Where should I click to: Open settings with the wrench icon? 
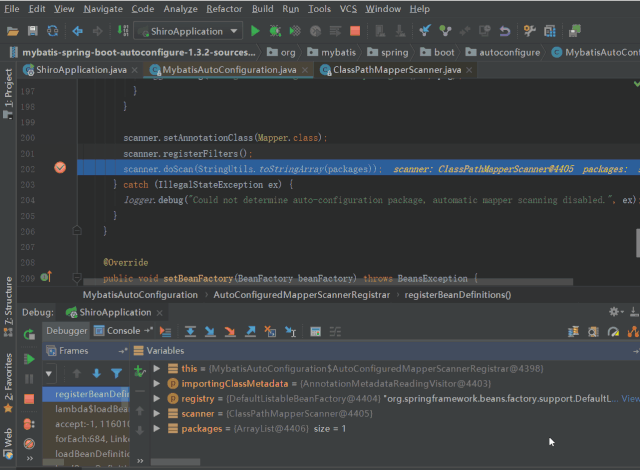tap(529, 31)
